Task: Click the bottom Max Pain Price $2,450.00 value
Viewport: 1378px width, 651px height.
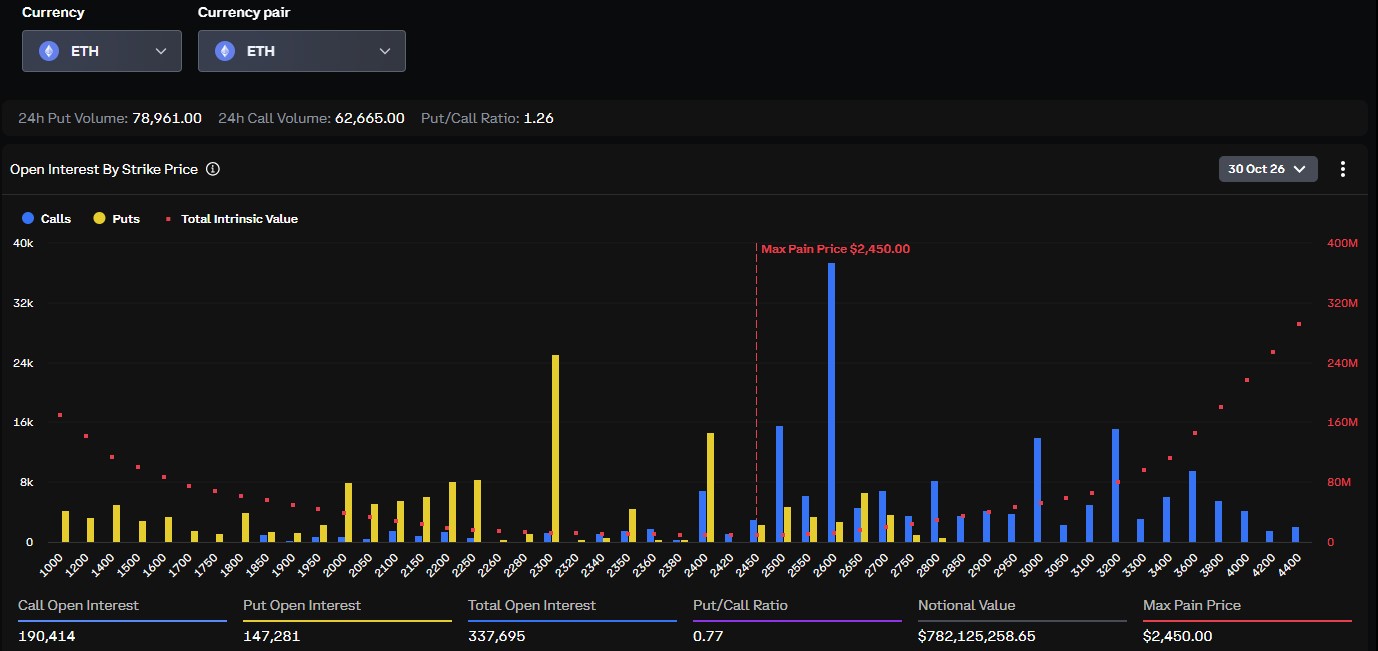Action: [x=1178, y=636]
